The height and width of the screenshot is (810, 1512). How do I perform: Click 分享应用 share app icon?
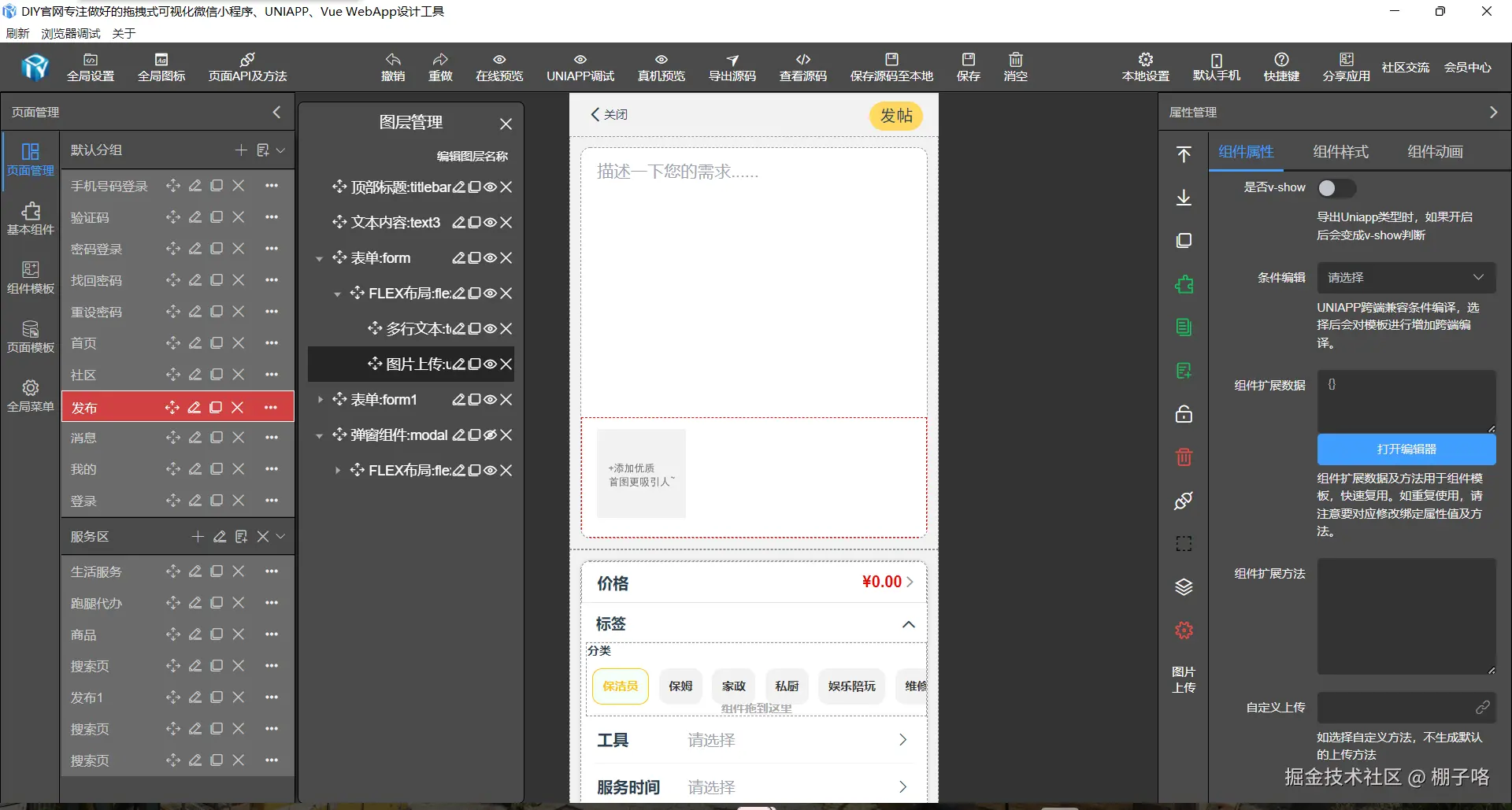click(1347, 68)
